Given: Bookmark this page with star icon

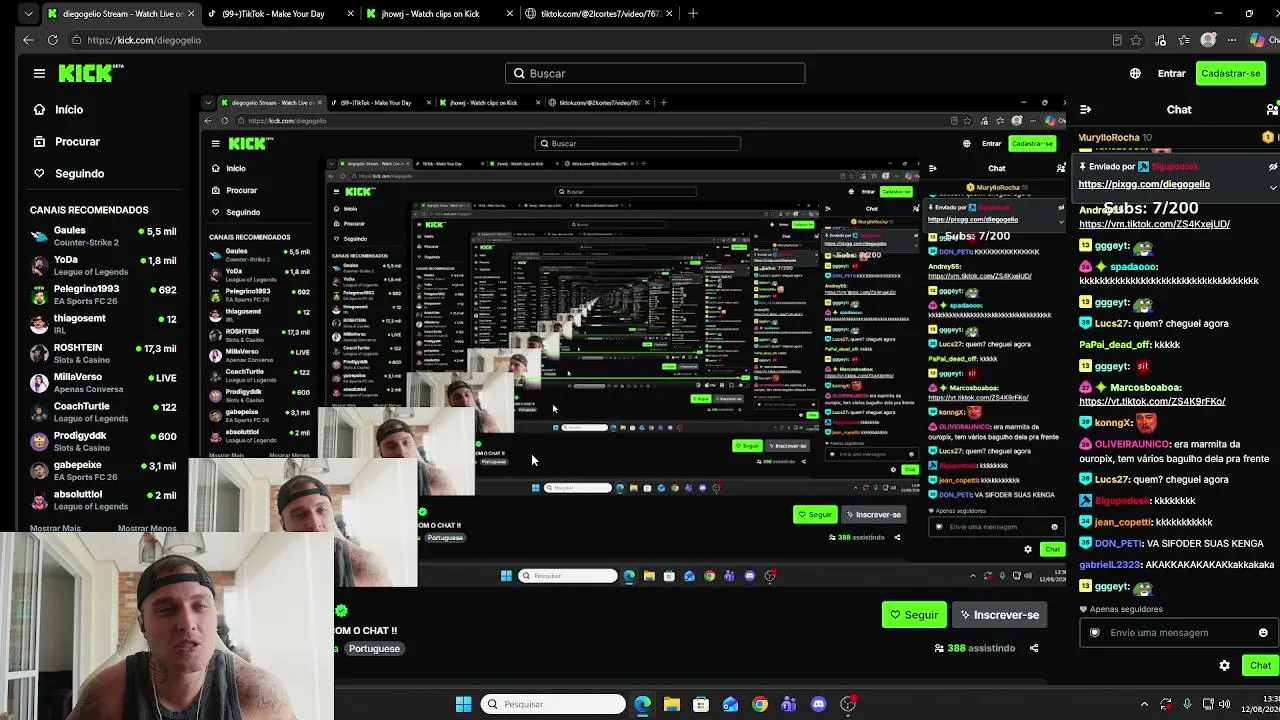Looking at the screenshot, I should click(x=1136, y=40).
